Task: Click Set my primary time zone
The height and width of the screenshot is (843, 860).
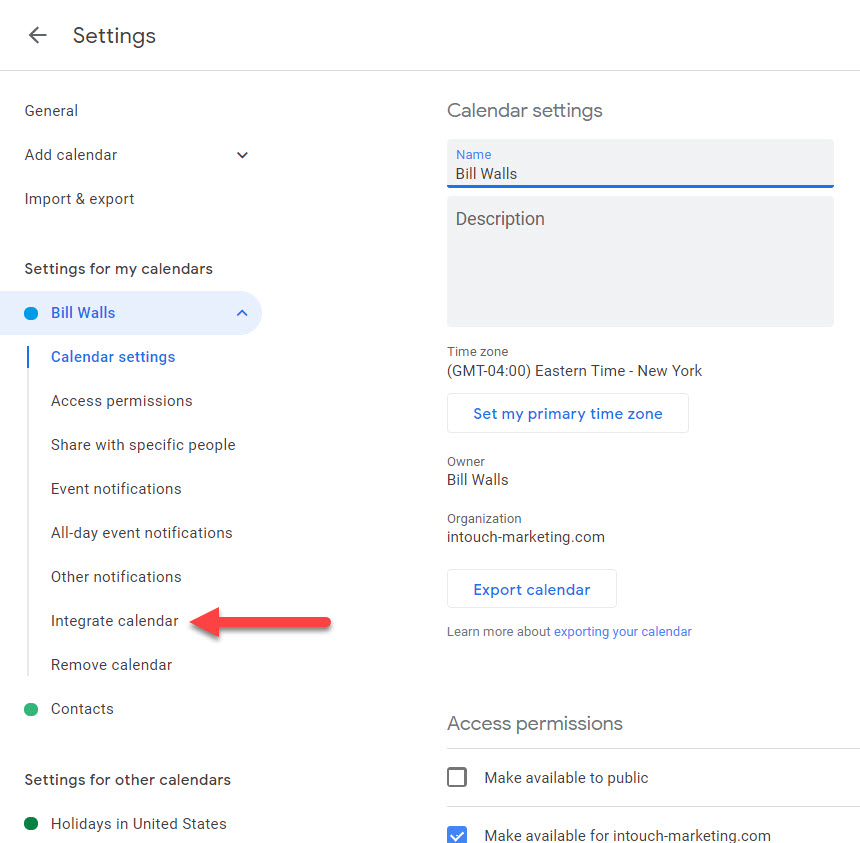Action: [567, 413]
